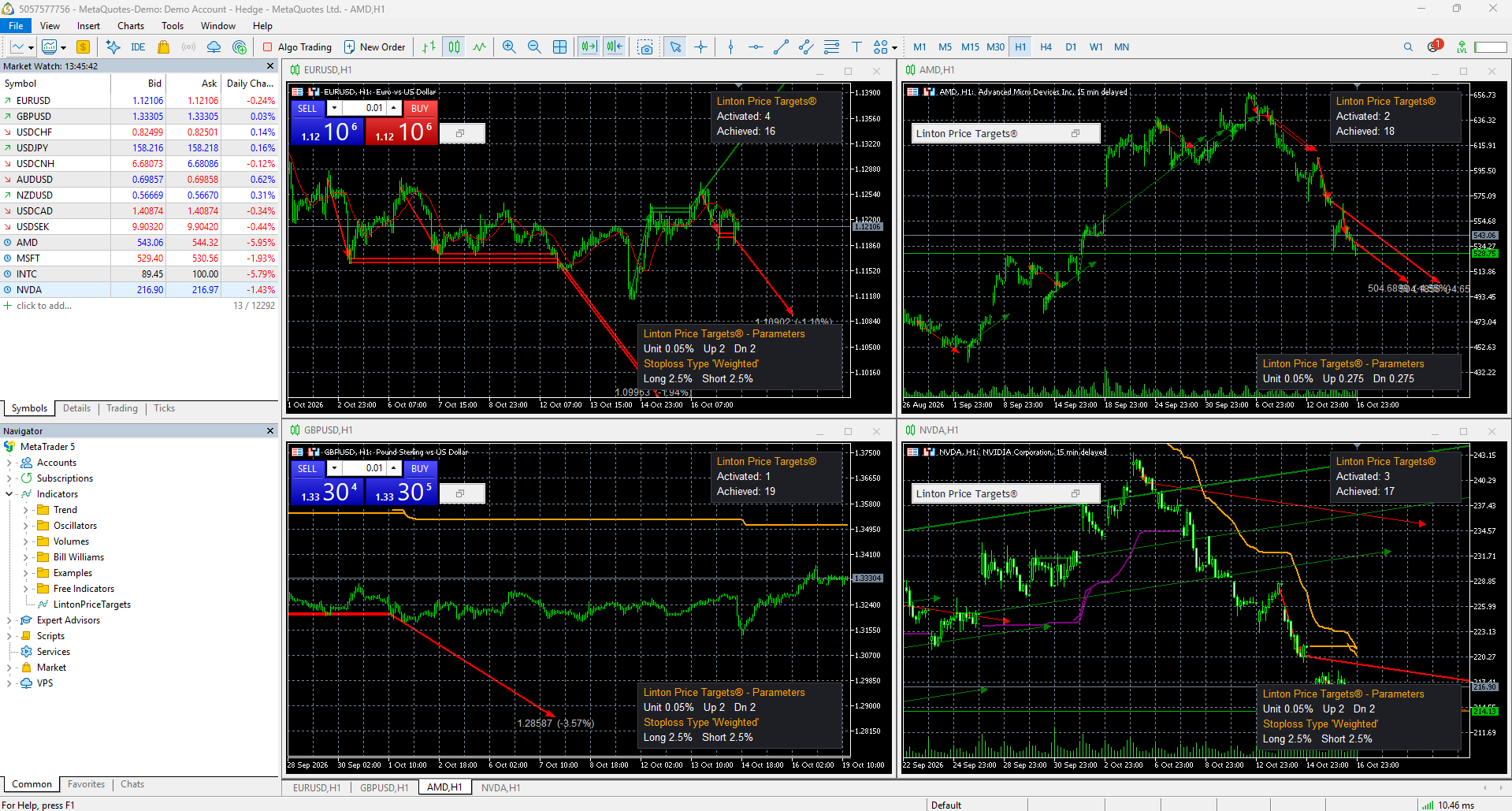Image resolution: width=1512 pixels, height=811 pixels.
Task: Toggle Algo Trading on or off
Action: click(297, 47)
